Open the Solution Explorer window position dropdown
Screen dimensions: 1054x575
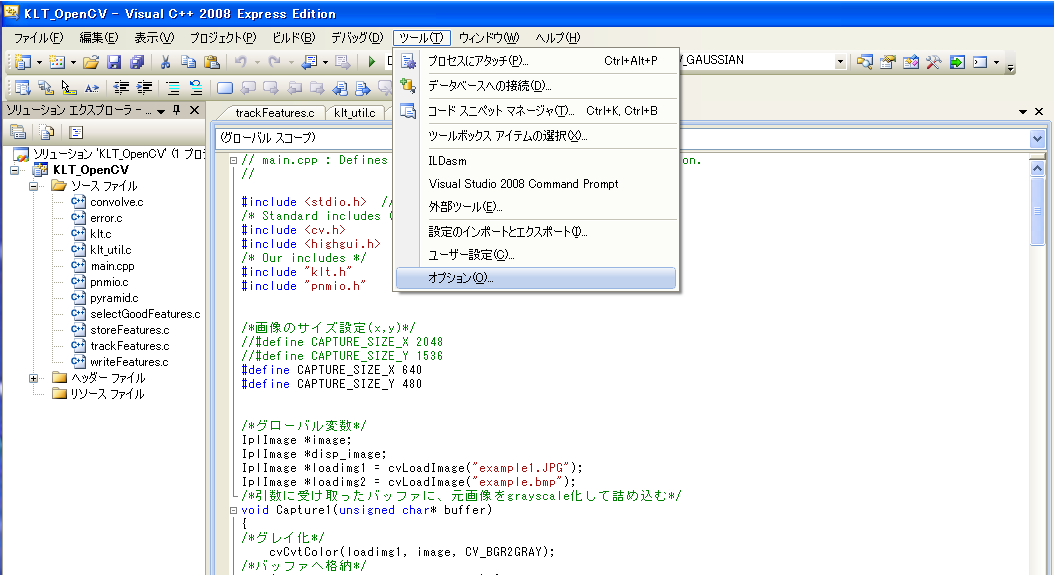161,111
